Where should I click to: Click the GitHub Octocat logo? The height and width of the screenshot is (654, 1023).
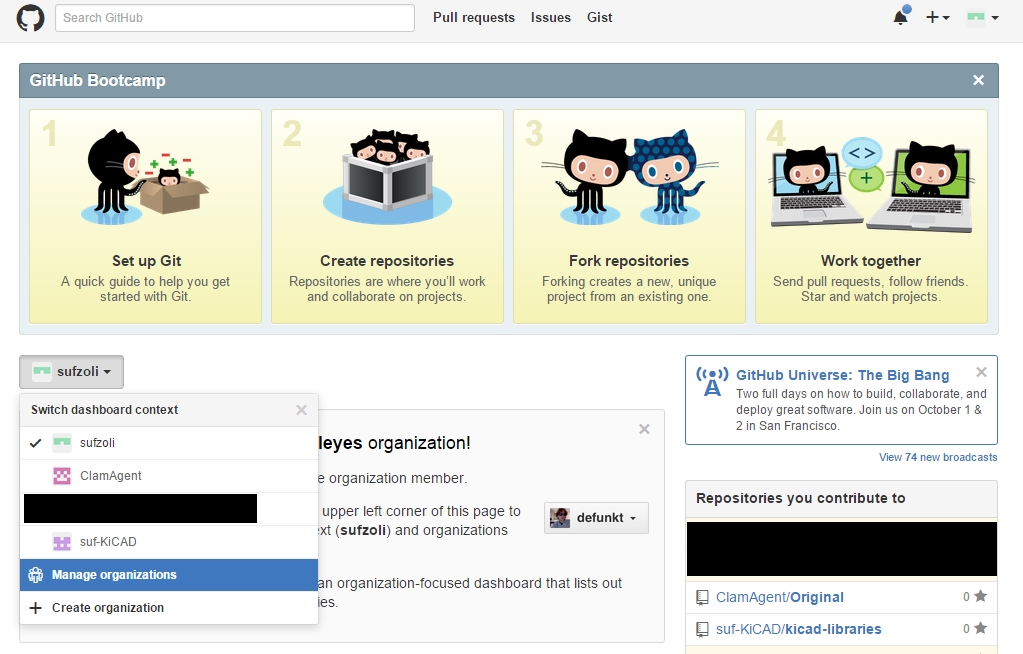coord(29,17)
